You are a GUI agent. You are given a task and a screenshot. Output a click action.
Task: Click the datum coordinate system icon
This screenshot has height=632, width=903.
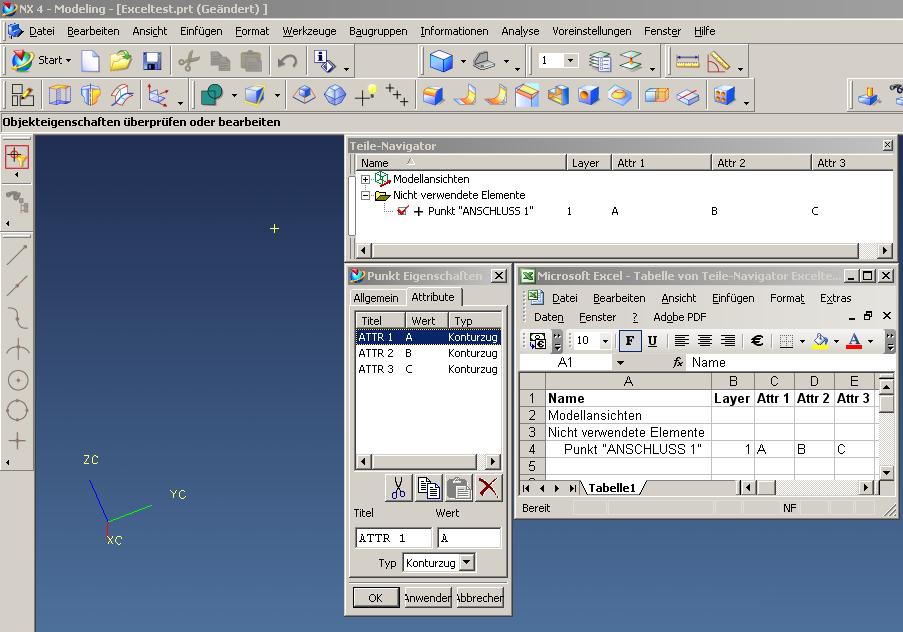[157, 95]
